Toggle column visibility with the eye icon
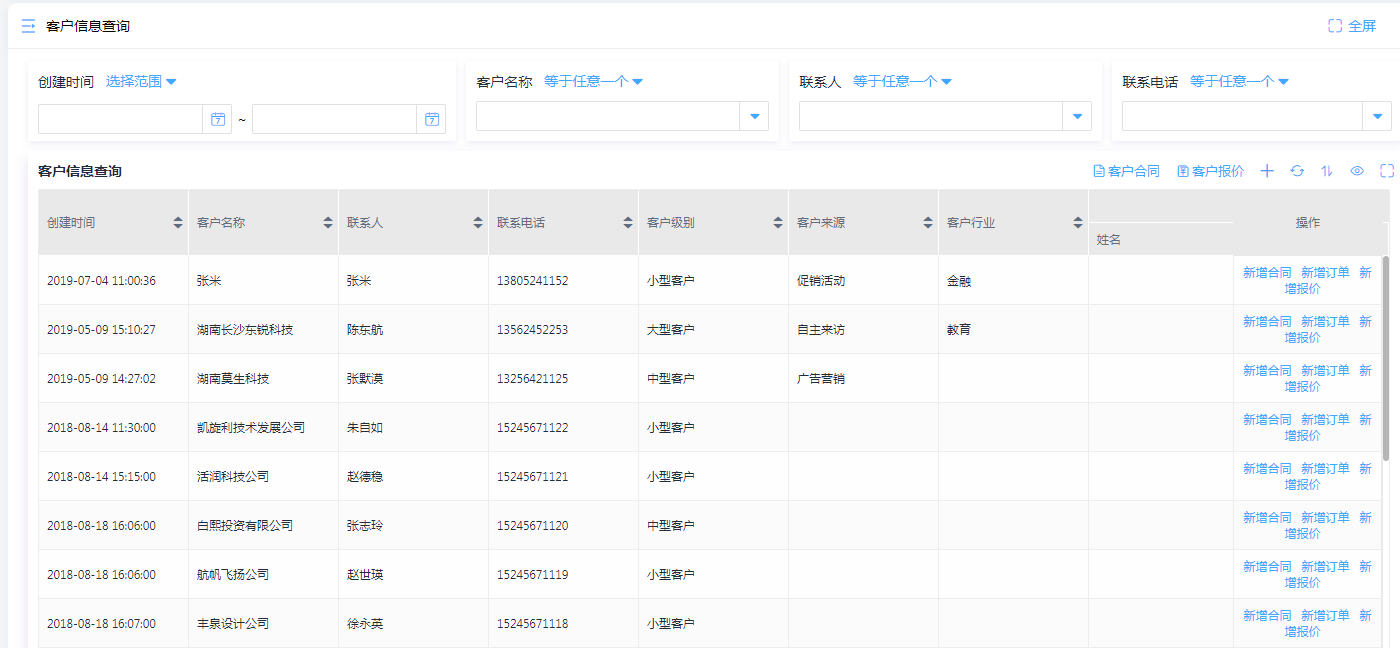1400x648 pixels. (x=1357, y=171)
